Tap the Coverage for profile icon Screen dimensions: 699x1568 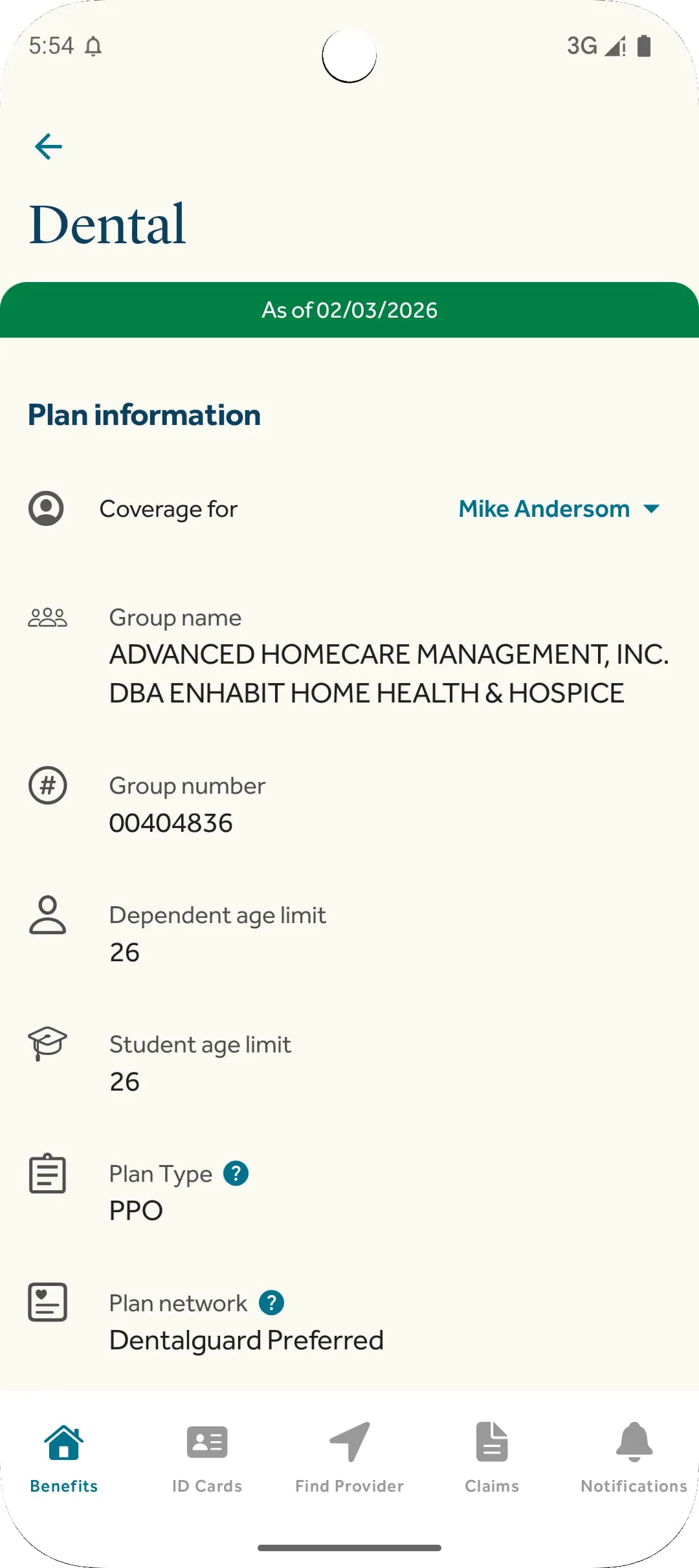[x=46, y=508]
